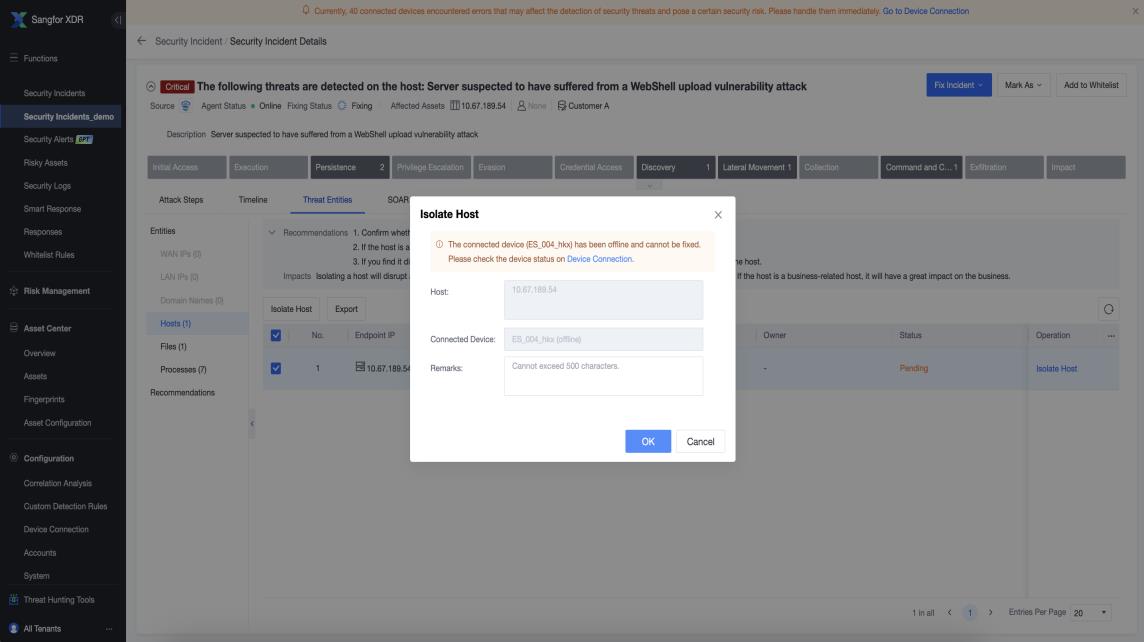Select Hosts (1) in Entities list
The height and width of the screenshot is (642, 1144).
click(x=198, y=323)
